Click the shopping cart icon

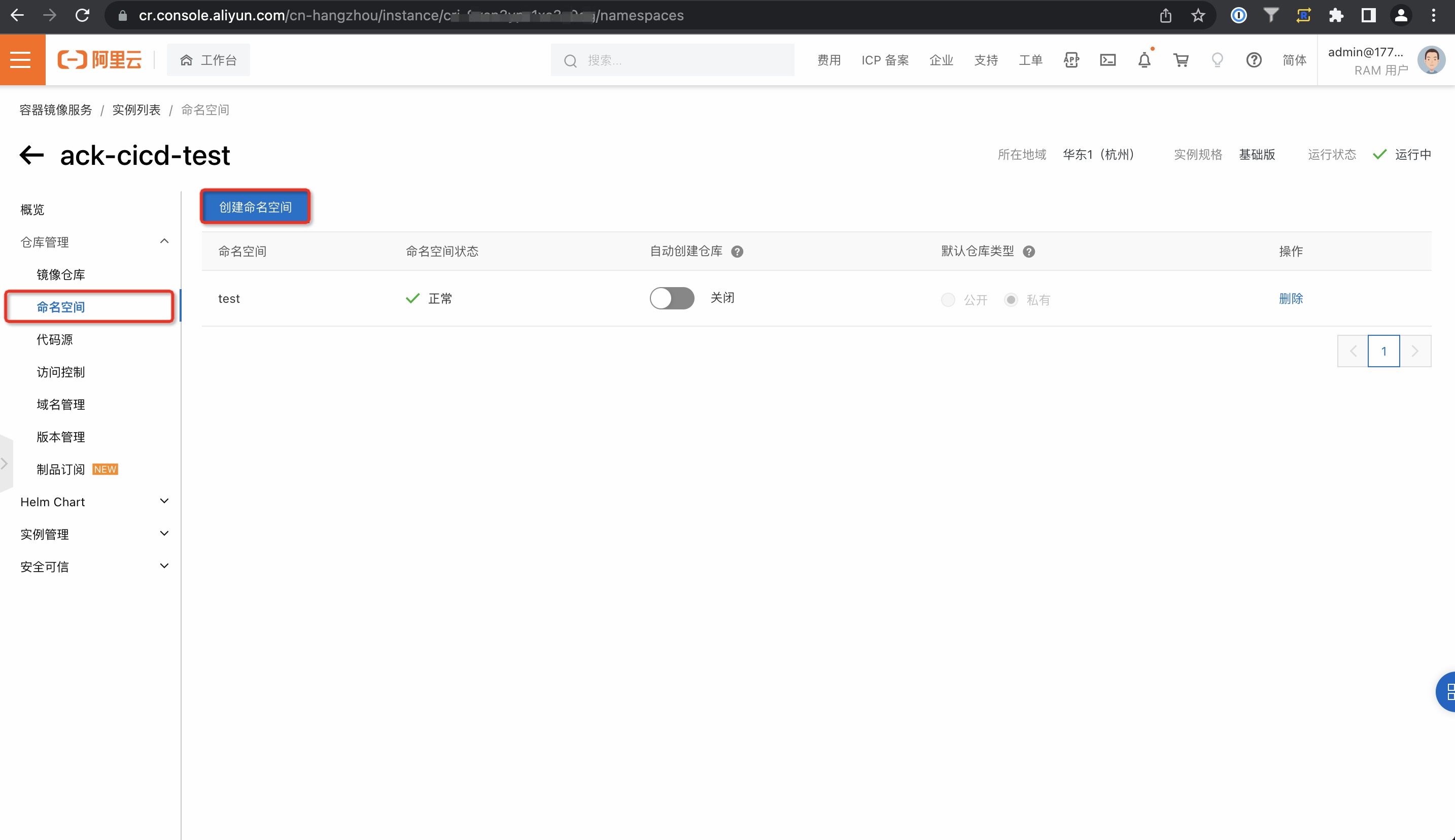1181,60
